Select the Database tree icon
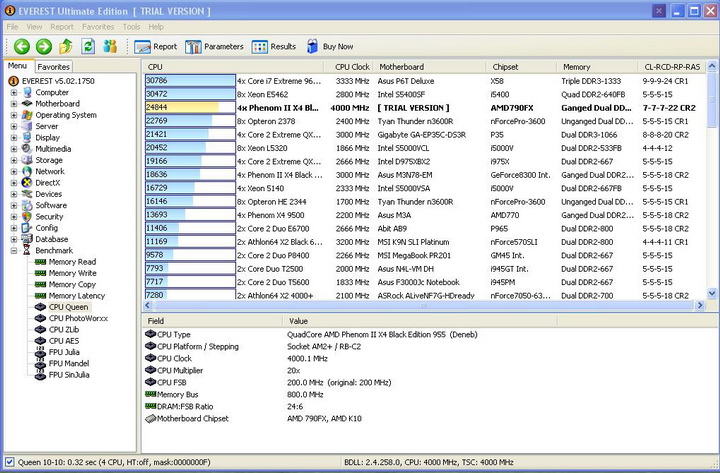The image size is (720, 473). point(27,239)
